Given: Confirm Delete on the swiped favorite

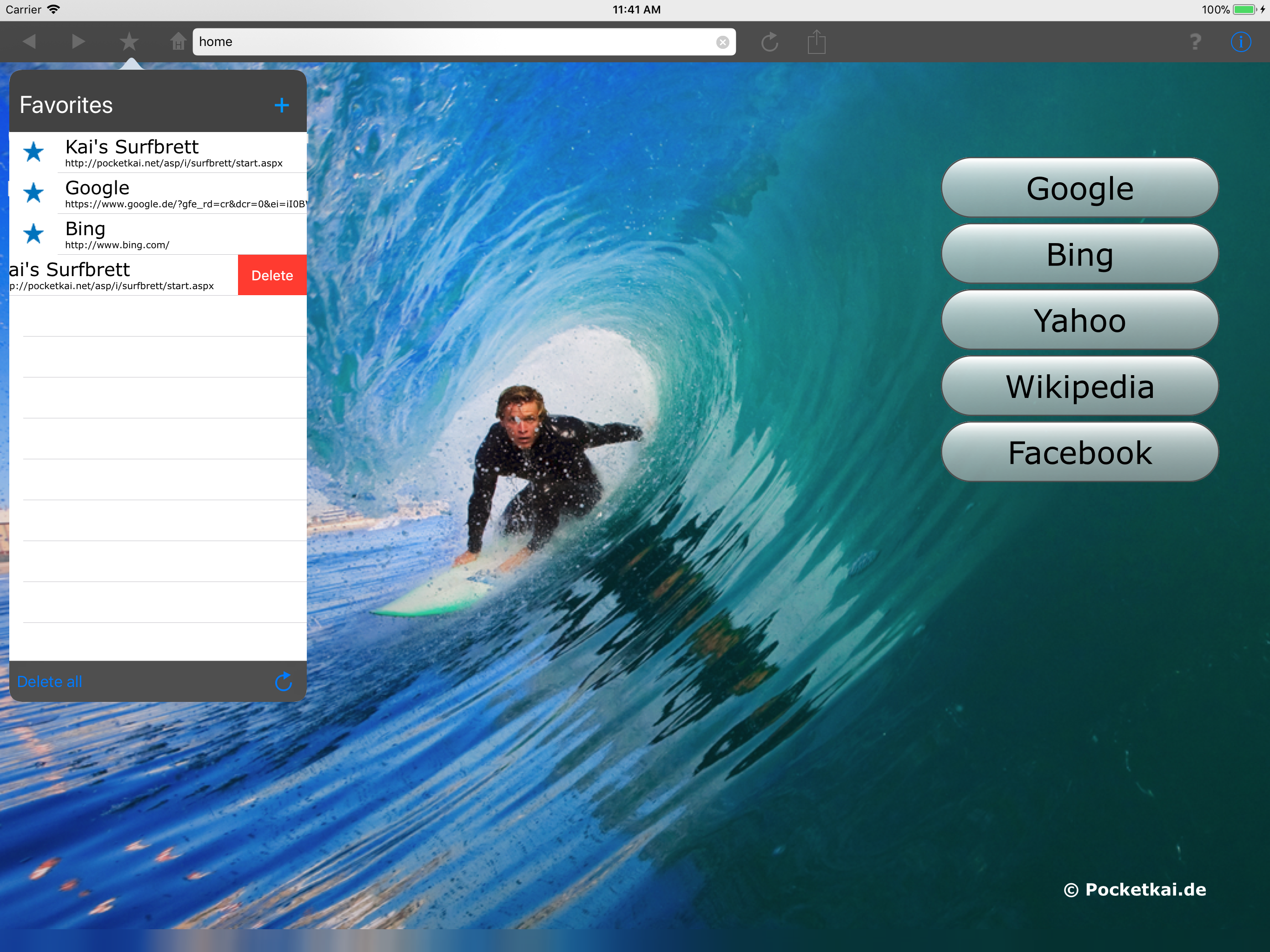Looking at the screenshot, I should 272,275.
